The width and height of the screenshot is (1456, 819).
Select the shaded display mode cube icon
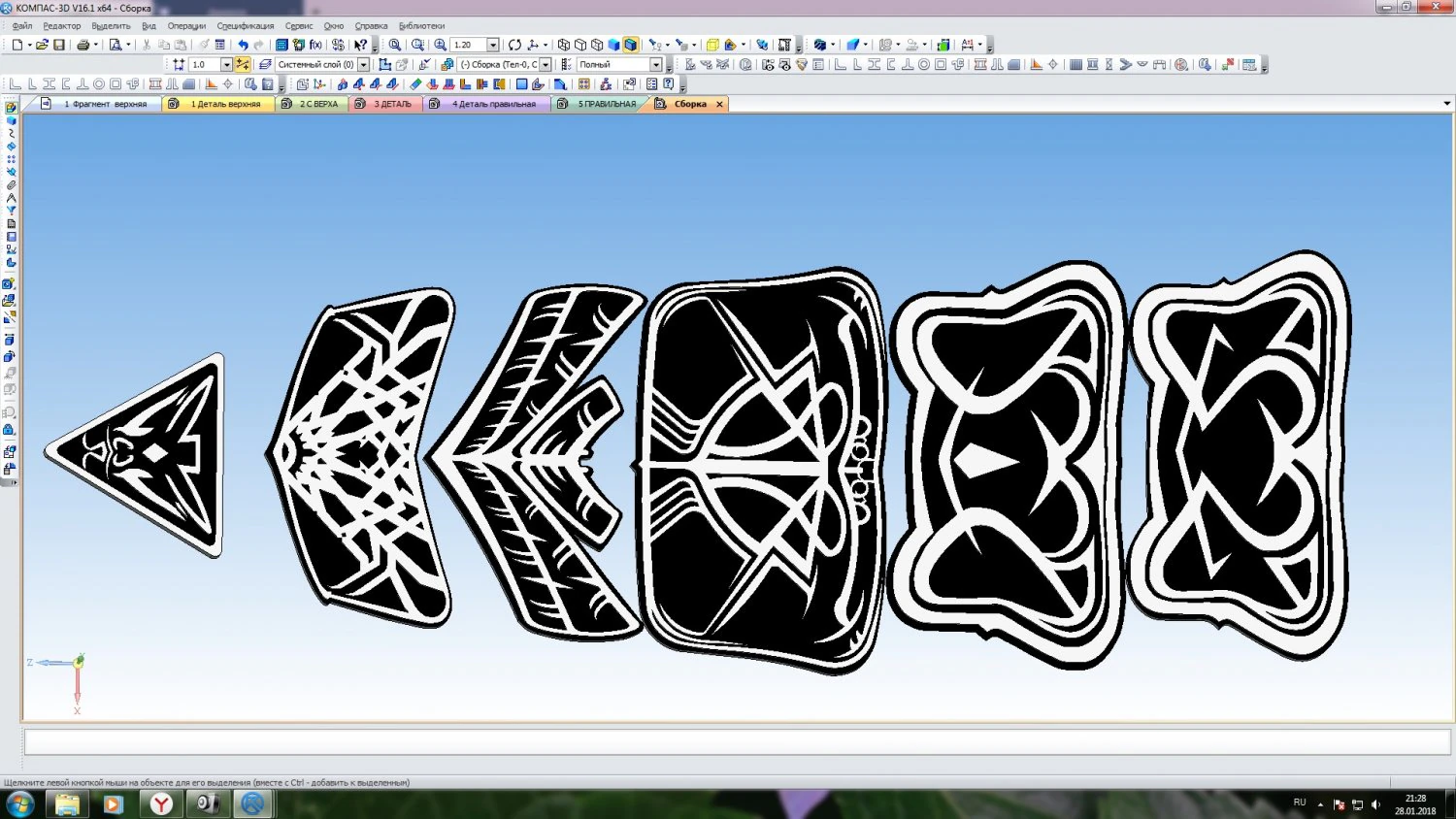613,45
